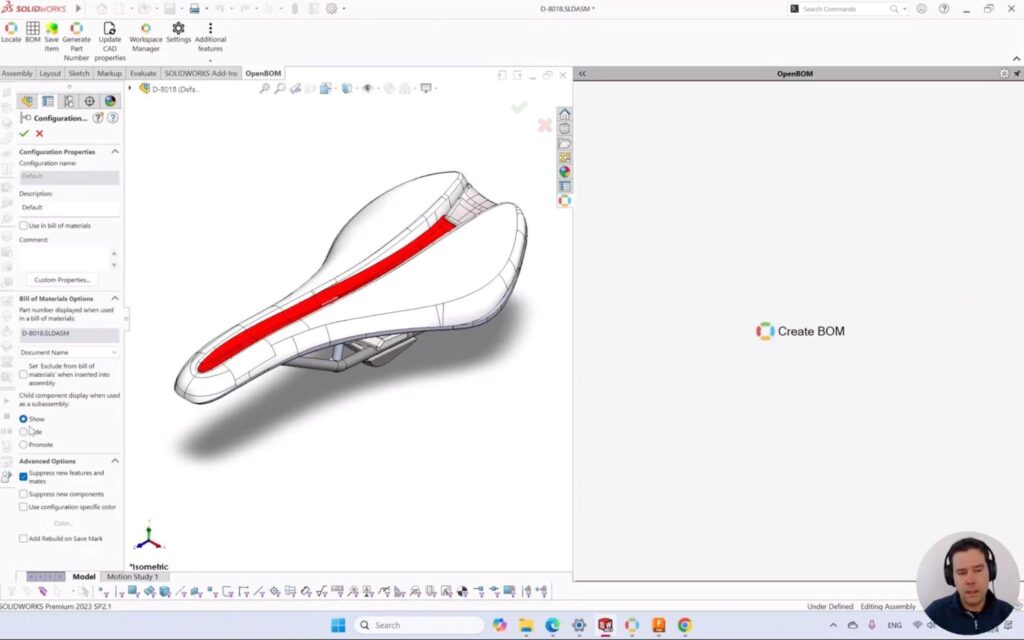Click the Custom Properties button

tap(62, 280)
